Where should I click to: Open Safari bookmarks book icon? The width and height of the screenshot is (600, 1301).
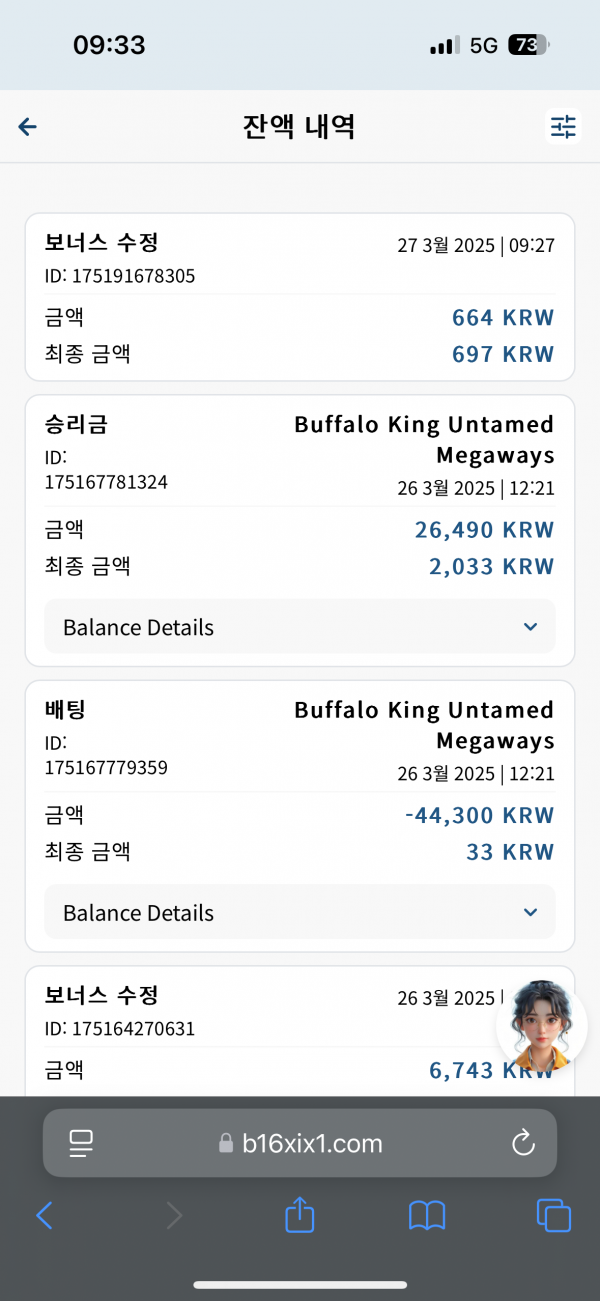(x=427, y=1215)
